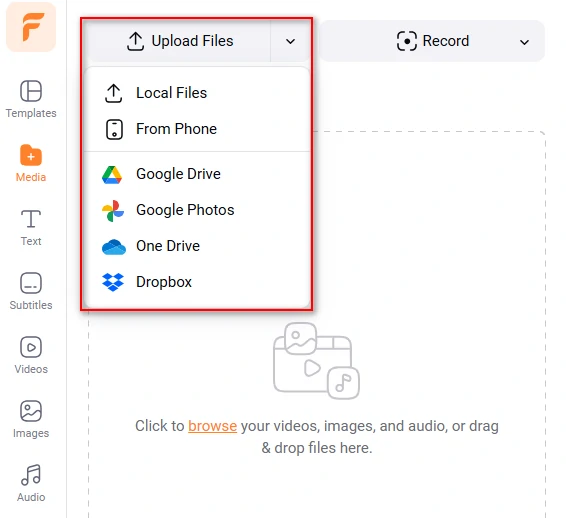The image size is (566, 518).
Task: Collapse the Upload Files dropdown arrow
Action: pyautogui.click(x=290, y=41)
